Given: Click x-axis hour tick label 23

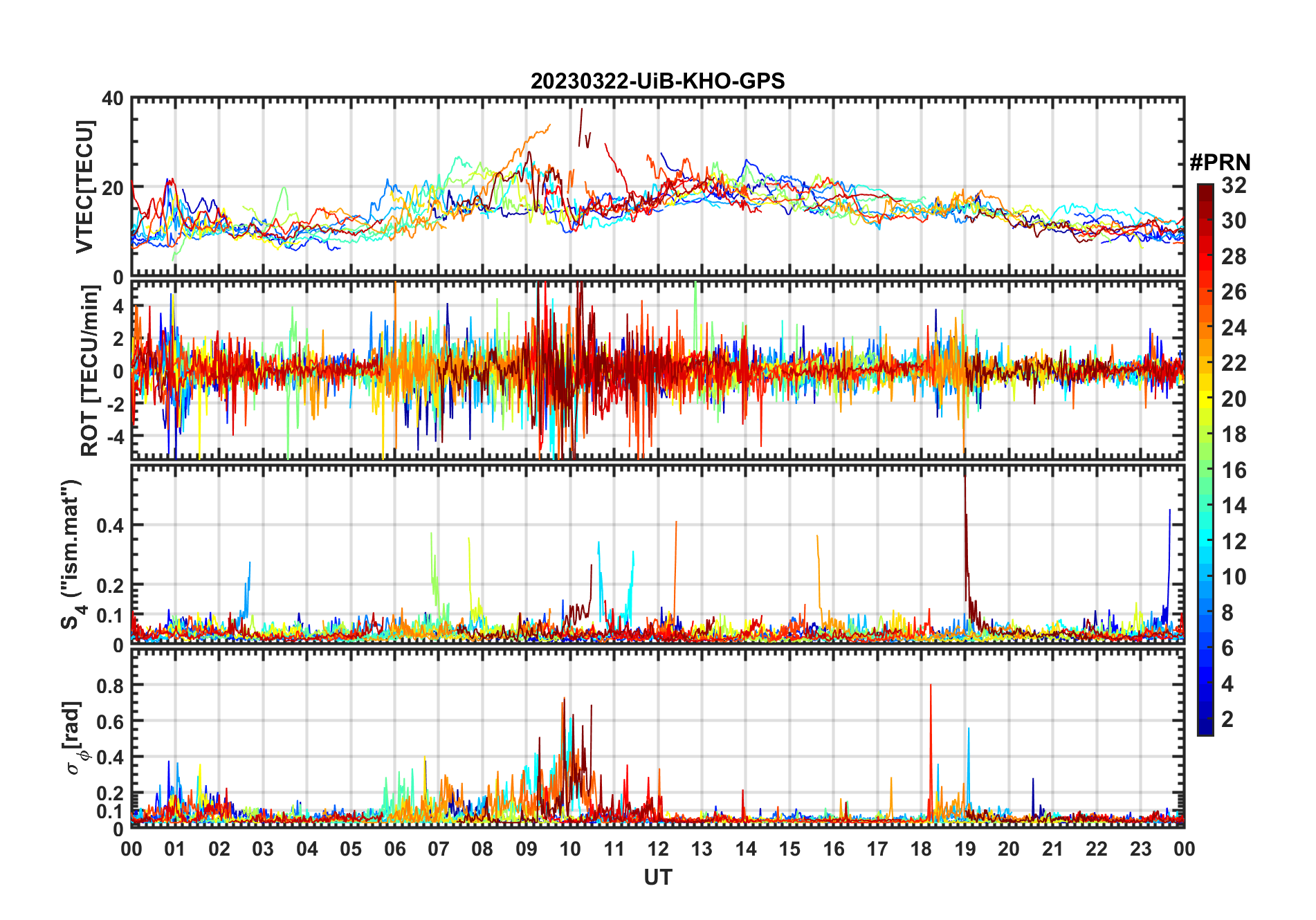Looking at the screenshot, I should point(1141,849).
